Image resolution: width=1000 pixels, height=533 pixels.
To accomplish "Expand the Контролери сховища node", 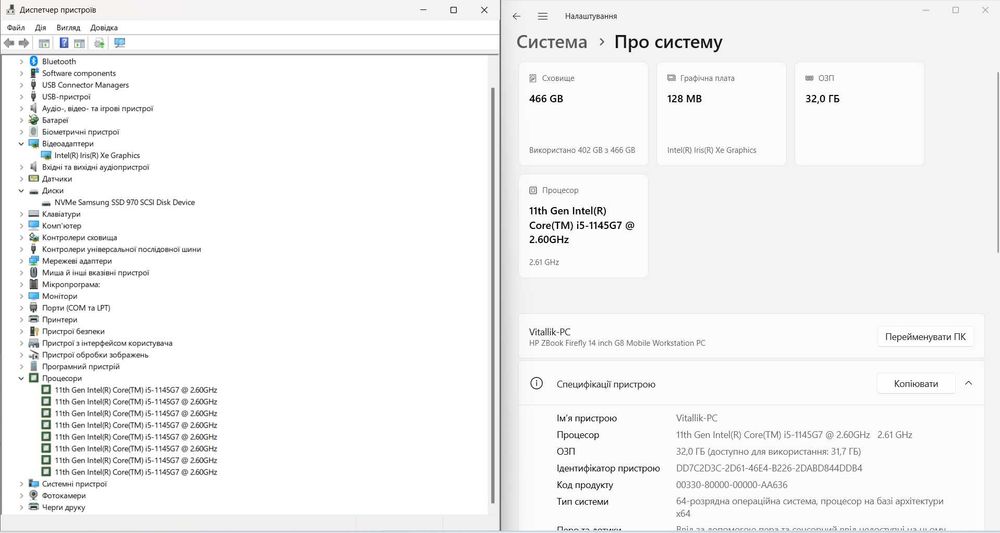I will click(21, 237).
